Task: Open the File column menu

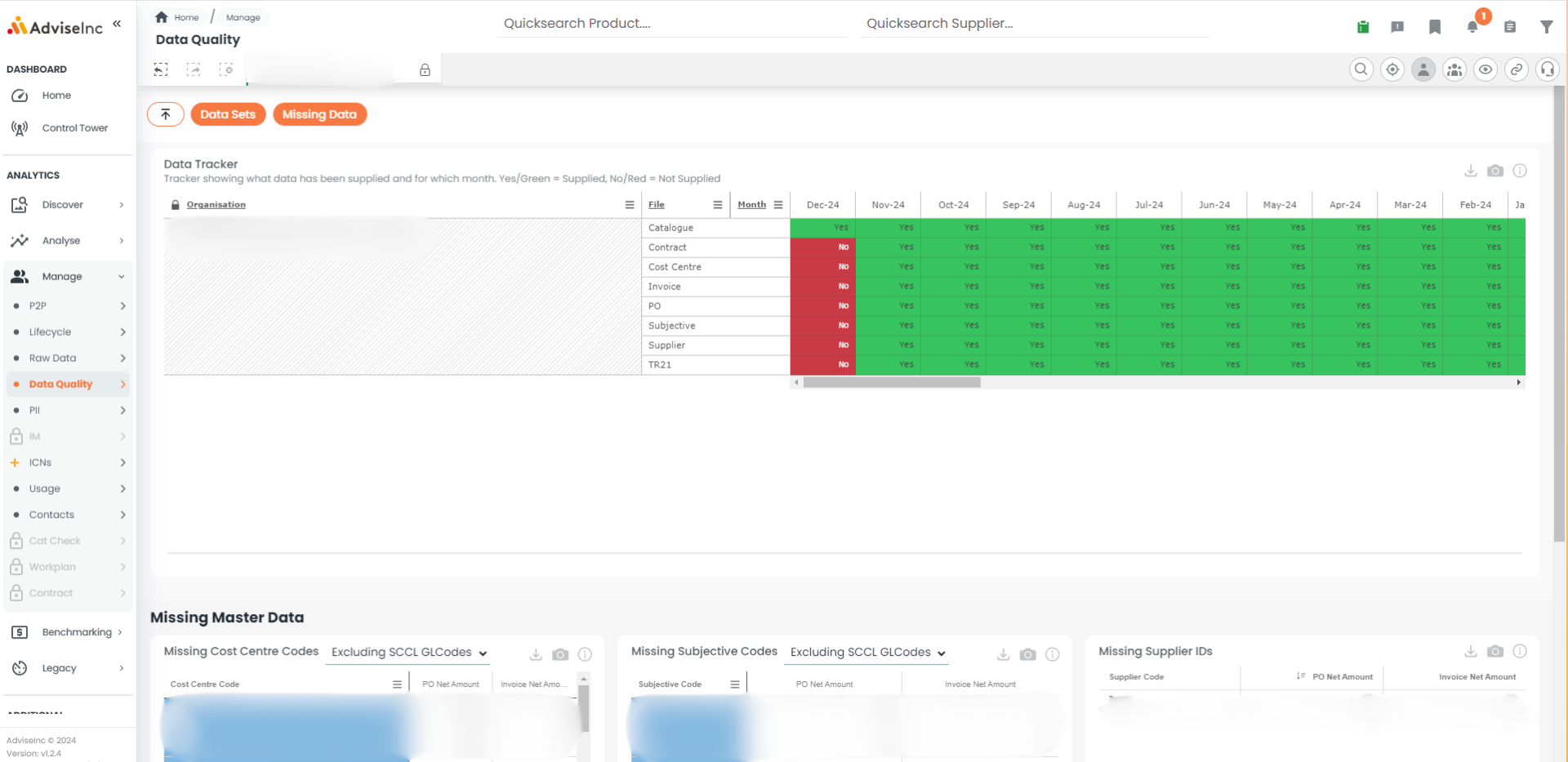Action: (x=718, y=205)
